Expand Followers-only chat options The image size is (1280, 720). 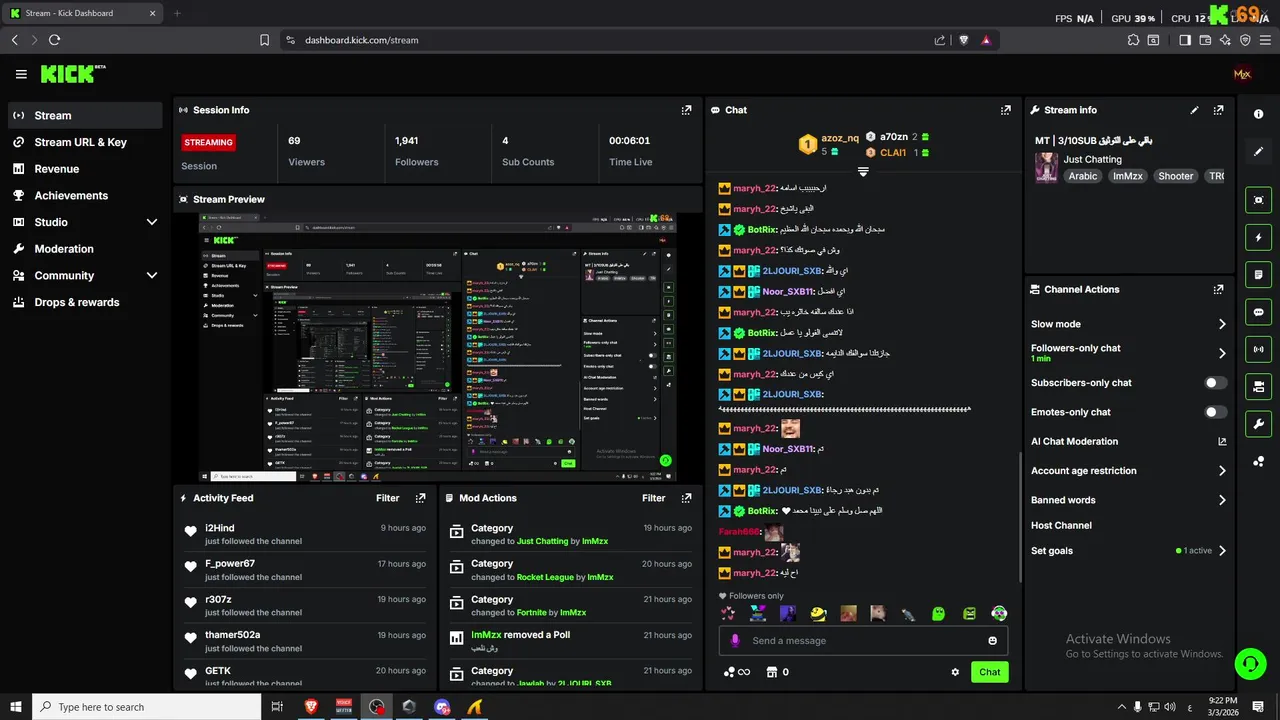pos(1222,353)
